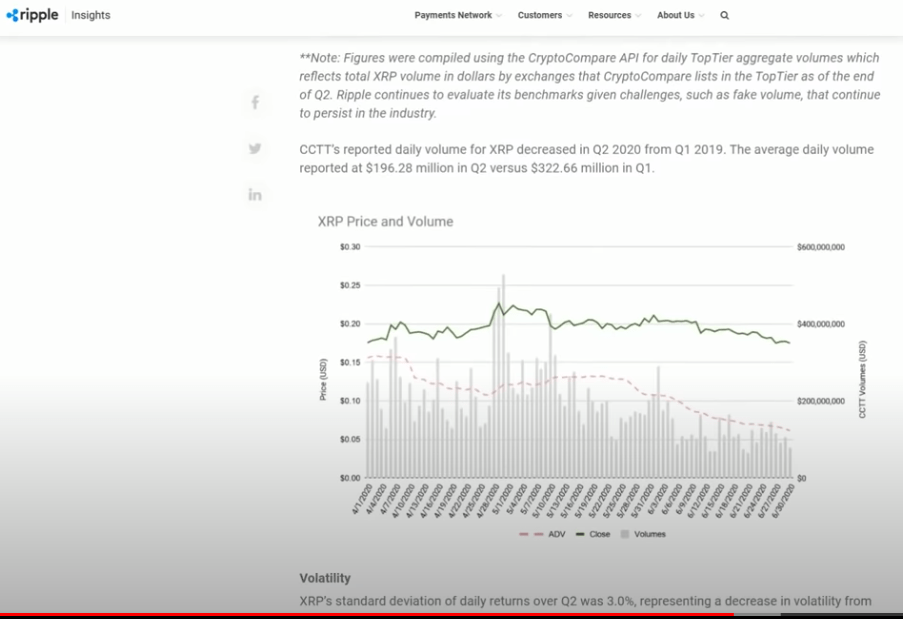Screen dimensions: 903x619
Task: Click the Close legend line marker
Action: (580, 534)
